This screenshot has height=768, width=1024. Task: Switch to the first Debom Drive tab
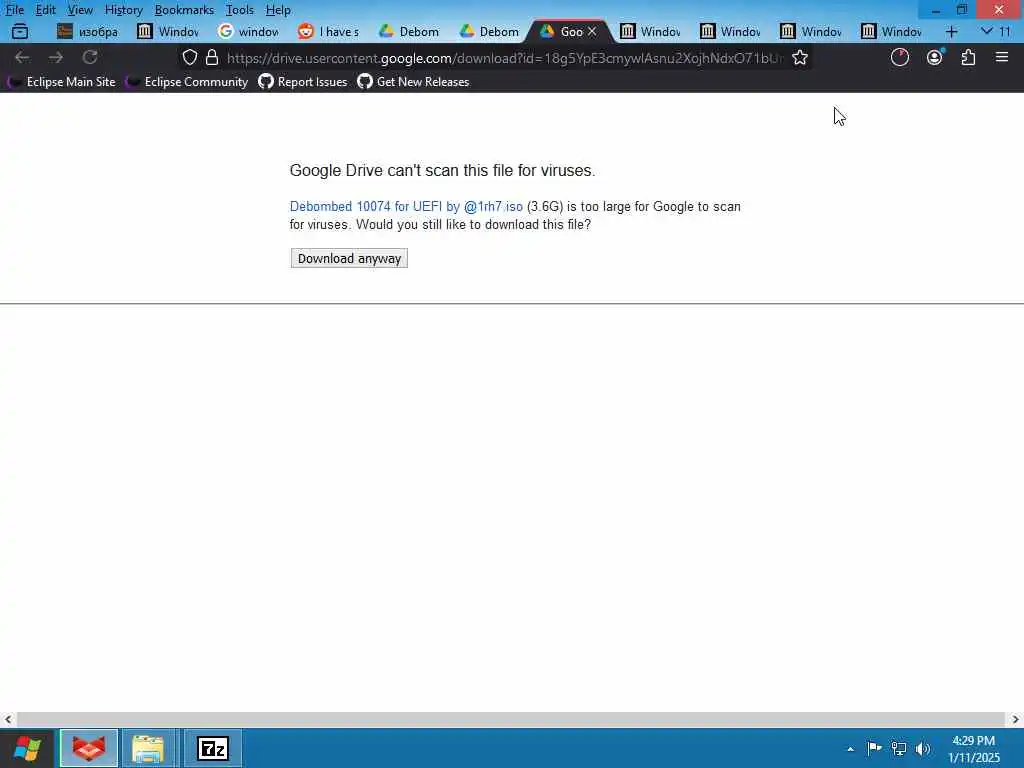click(409, 31)
